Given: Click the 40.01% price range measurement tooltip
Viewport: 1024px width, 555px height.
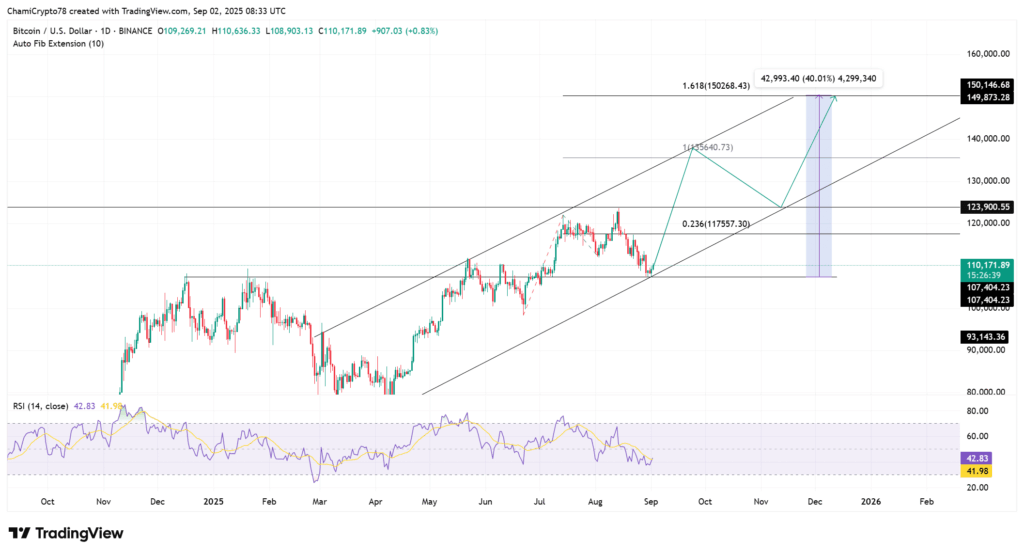Looking at the screenshot, I should click(821, 78).
